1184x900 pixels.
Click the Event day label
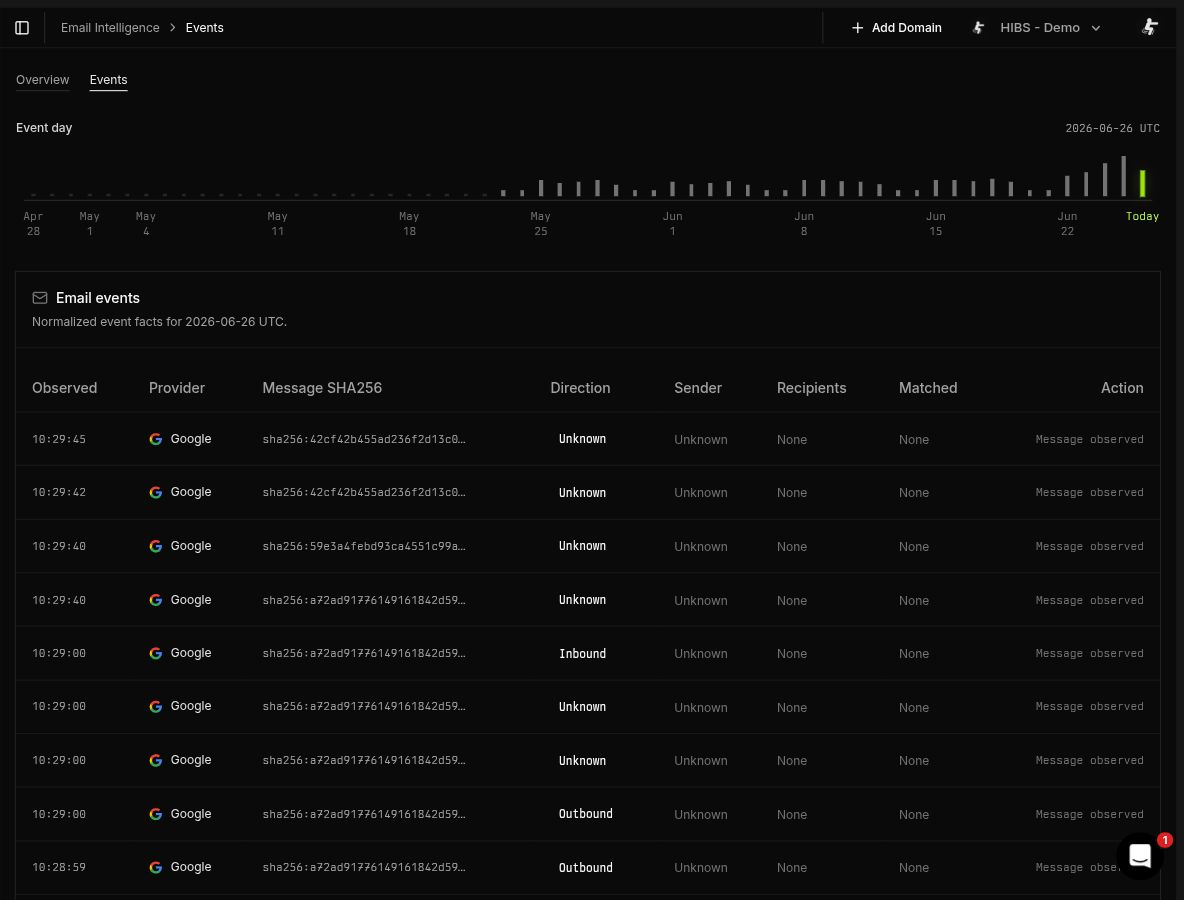pyautogui.click(x=44, y=128)
